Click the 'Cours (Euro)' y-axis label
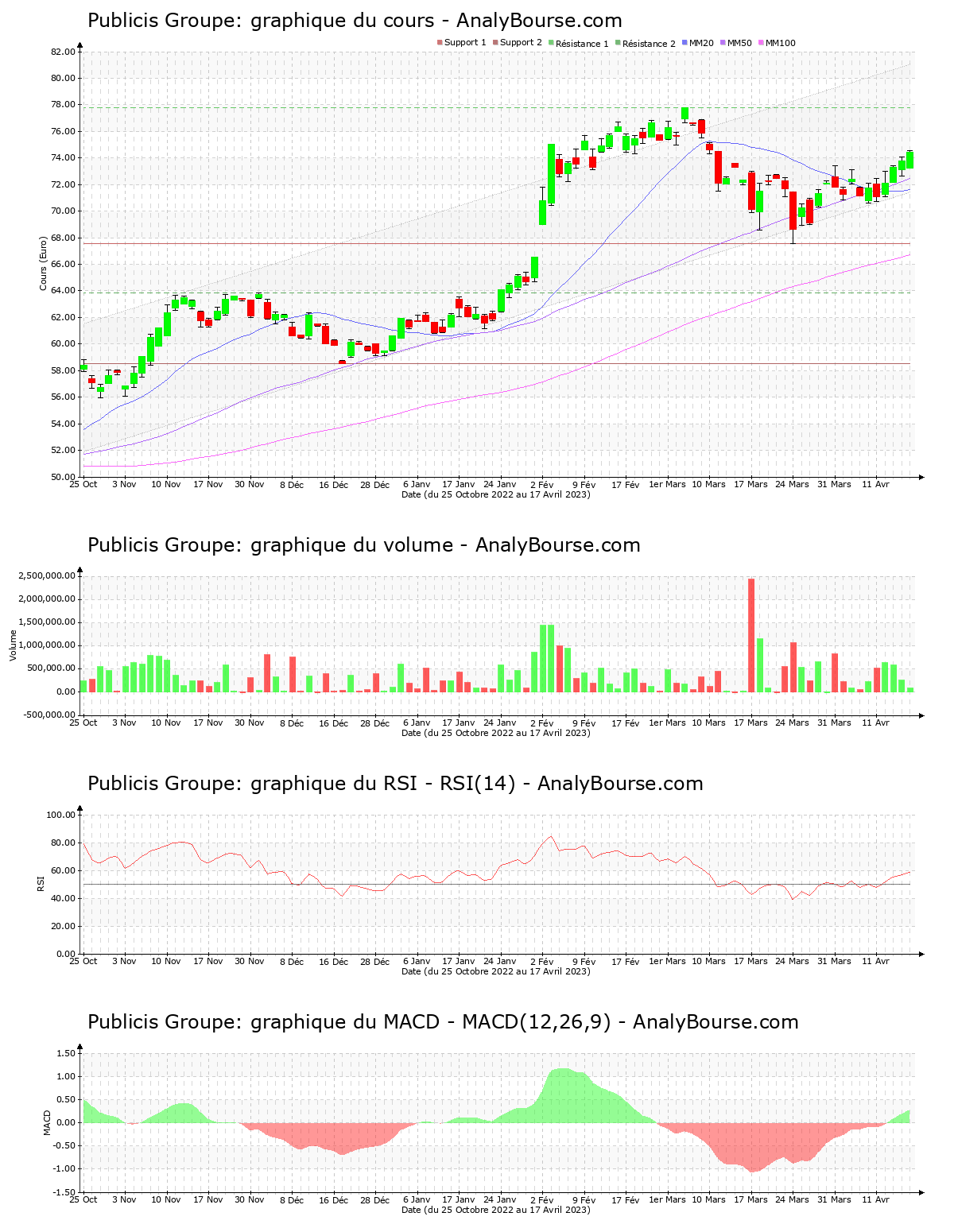Image resolution: width=954 pixels, height=1232 pixels. coord(44,263)
